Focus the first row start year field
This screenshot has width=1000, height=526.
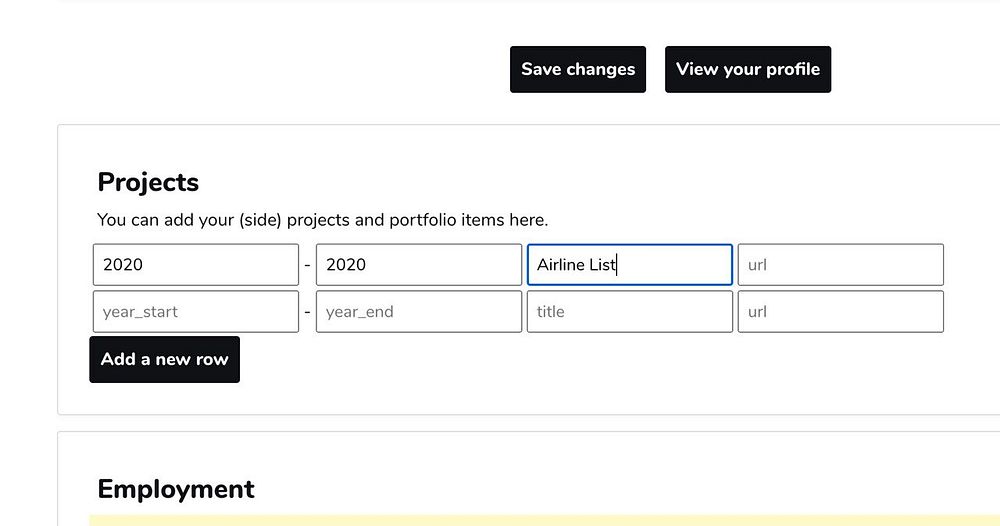click(x=196, y=265)
